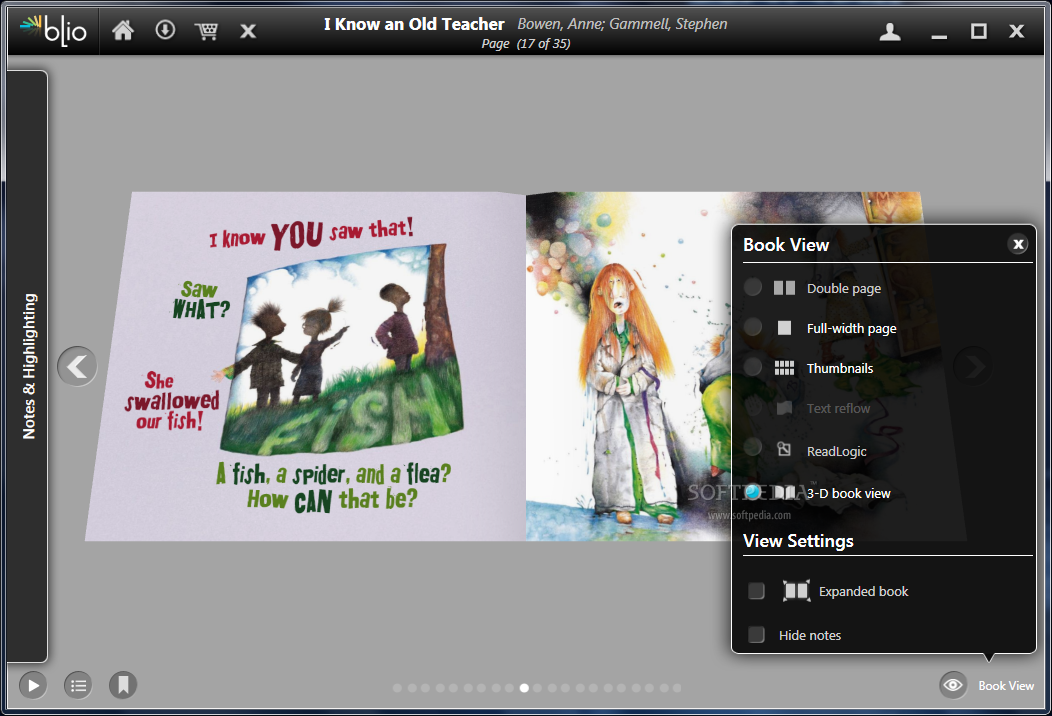Viewport: 1052px width, 716px height.
Task: Maximize the Blio window
Action: click(x=979, y=31)
